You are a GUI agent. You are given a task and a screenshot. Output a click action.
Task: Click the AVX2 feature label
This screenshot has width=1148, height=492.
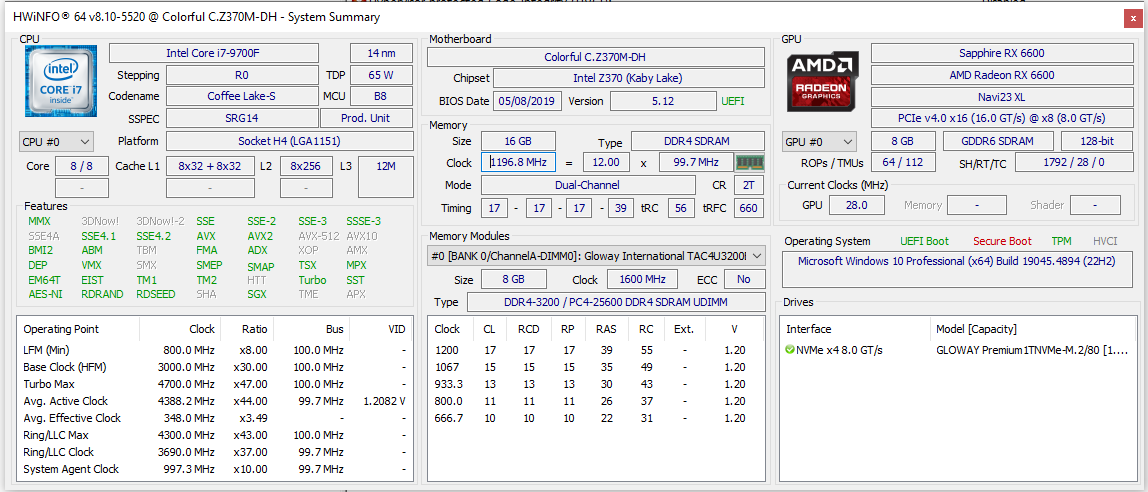260,236
